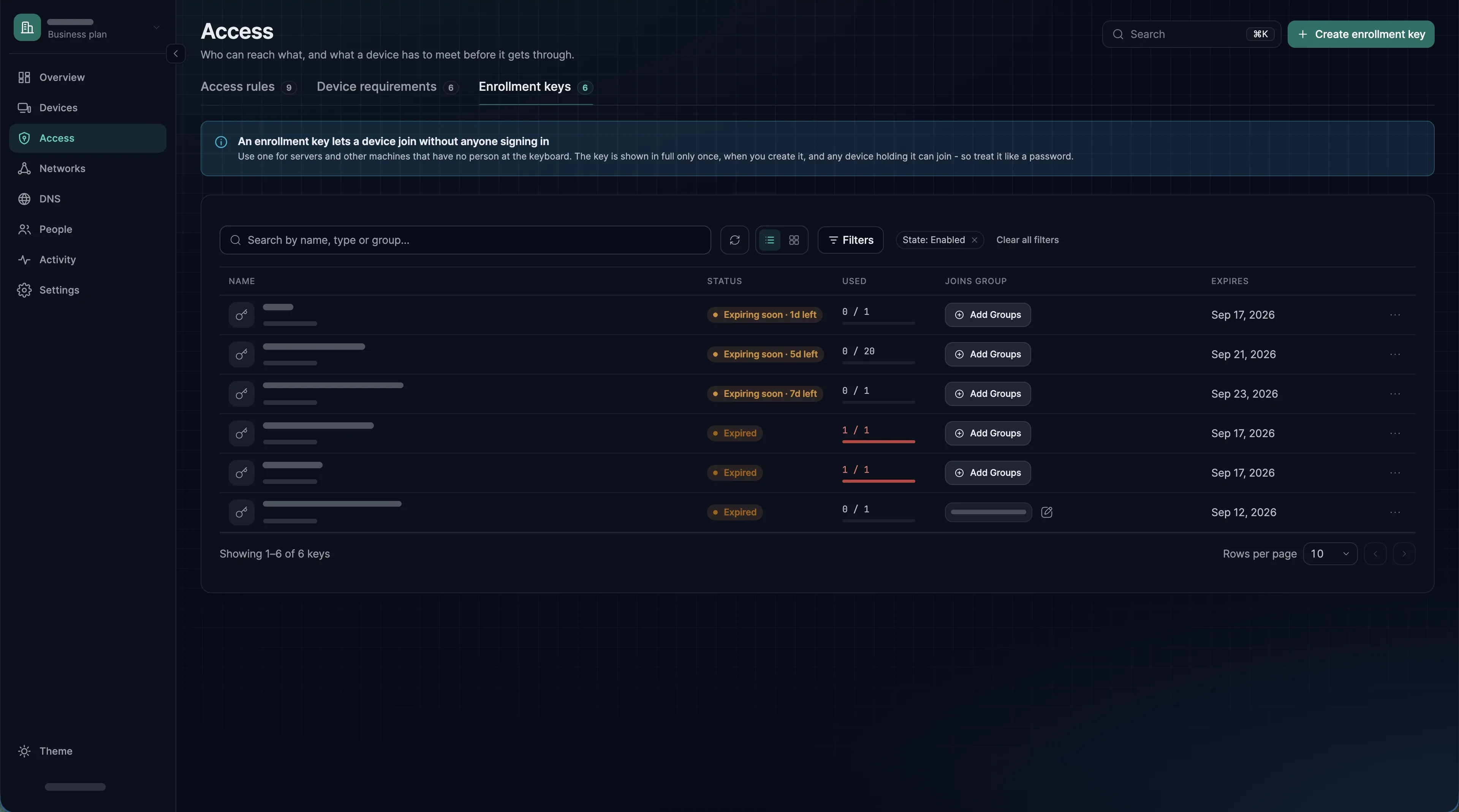Open the Filters button
Image resolution: width=1459 pixels, height=812 pixels.
click(x=850, y=240)
